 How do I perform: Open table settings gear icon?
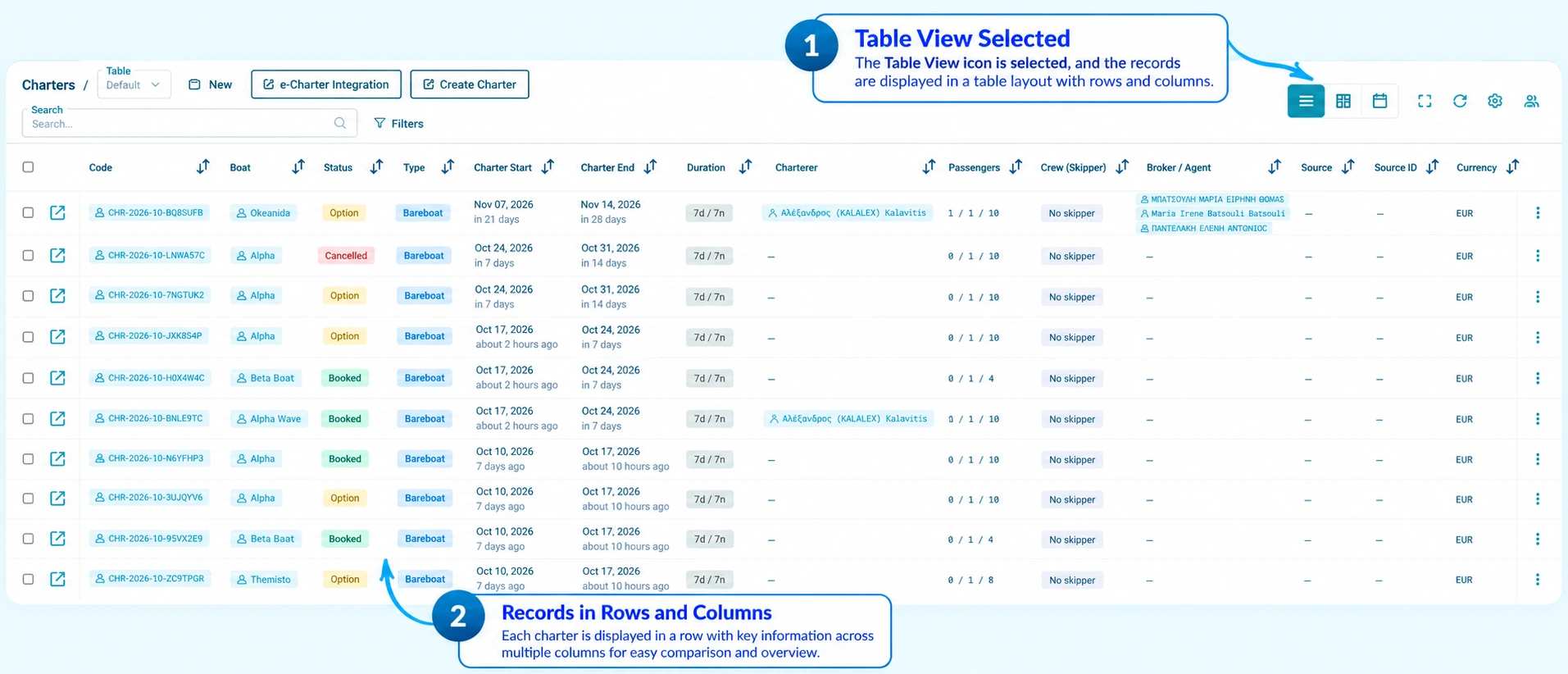(1495, 101)
